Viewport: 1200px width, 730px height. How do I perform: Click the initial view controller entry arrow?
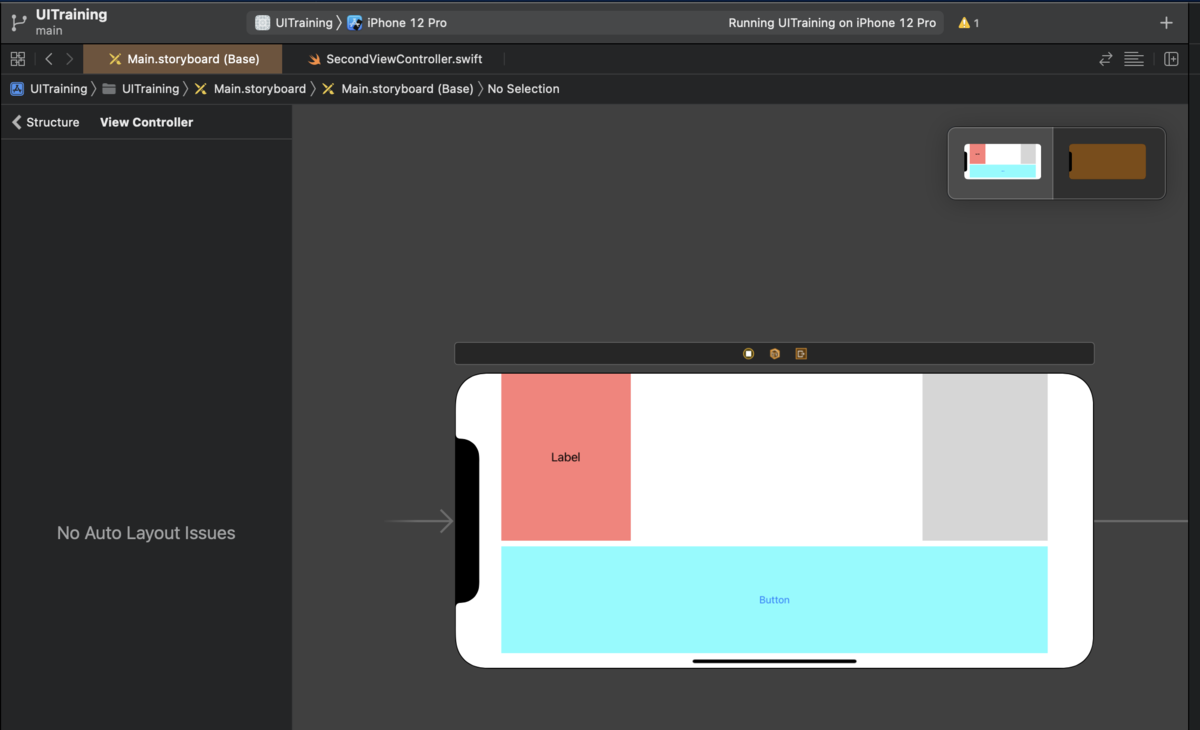[420, 521]
